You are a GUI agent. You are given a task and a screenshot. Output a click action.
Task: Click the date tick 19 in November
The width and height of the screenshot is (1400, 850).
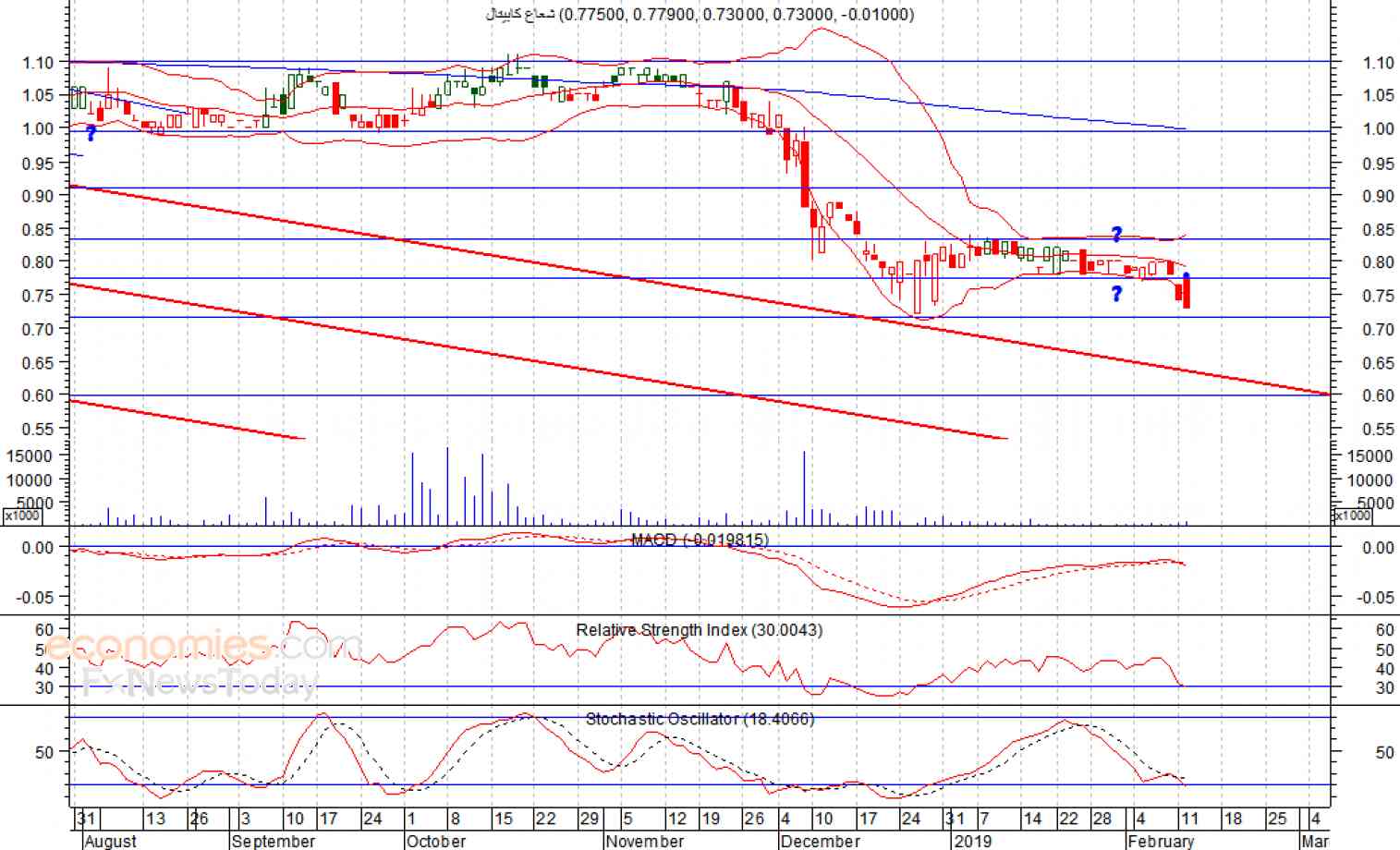pyautogui.click(x=710, y=819)
